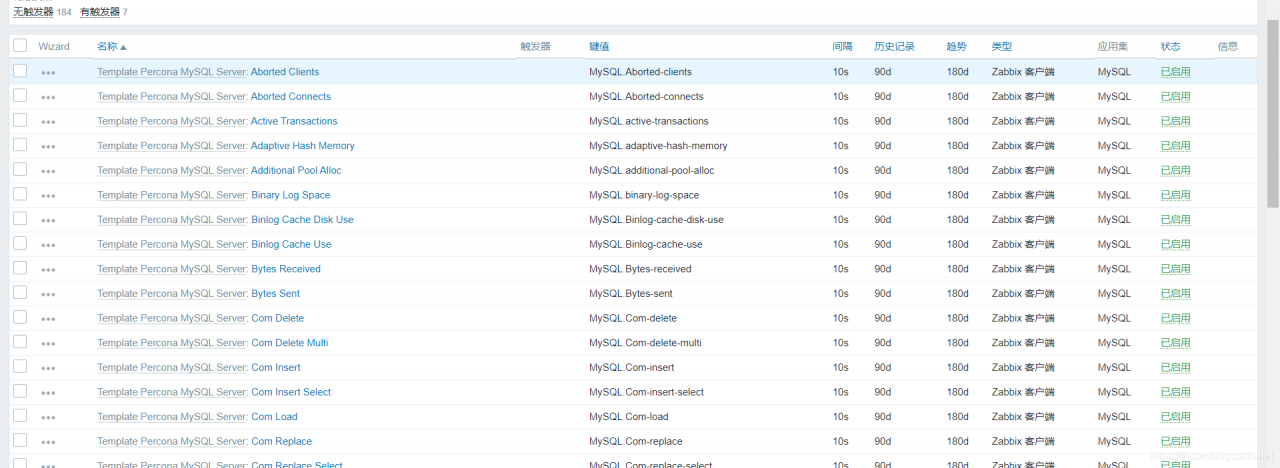Open wizard menu for Bytes Sent row
The width and height of the screenshot is (1280, 468).
coord(48,294)
